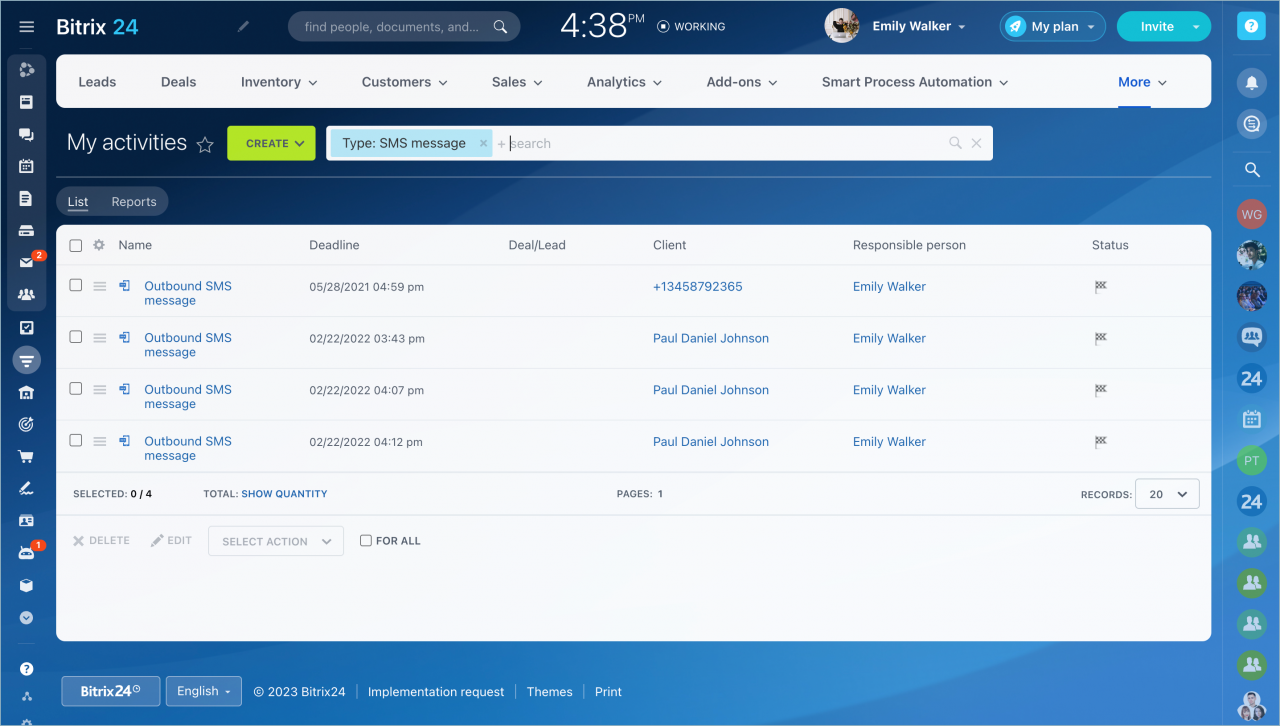Check the row with deadline 02/22/2022 04:12 pm
1280x726 pixels.
tap(76, 441)
